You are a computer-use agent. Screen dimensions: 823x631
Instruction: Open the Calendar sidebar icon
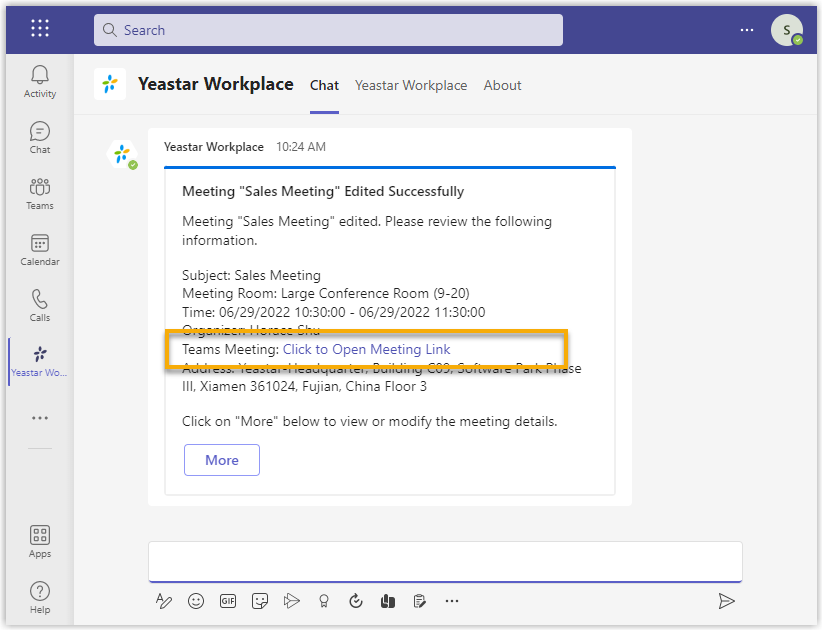coord(40,249)
